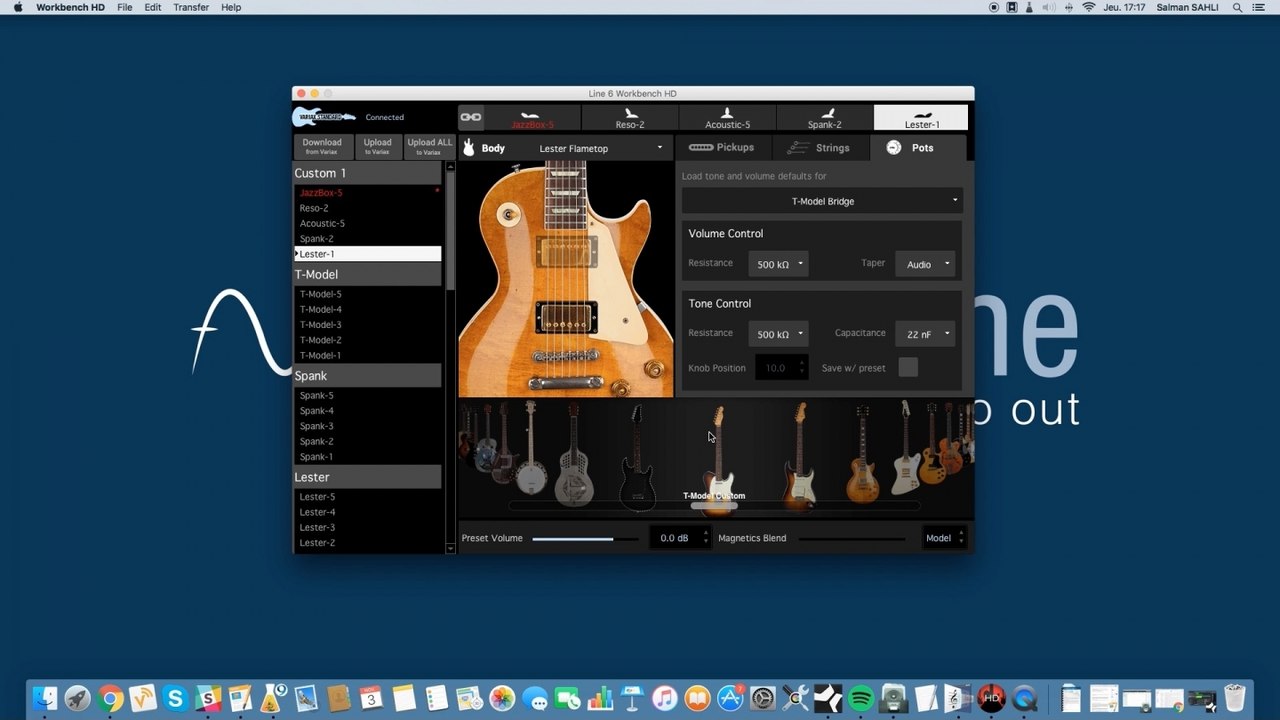Click the Wi-Fi status icon in menu bar
This screenshot has height=720, width=1280.
click(1089, 7)
